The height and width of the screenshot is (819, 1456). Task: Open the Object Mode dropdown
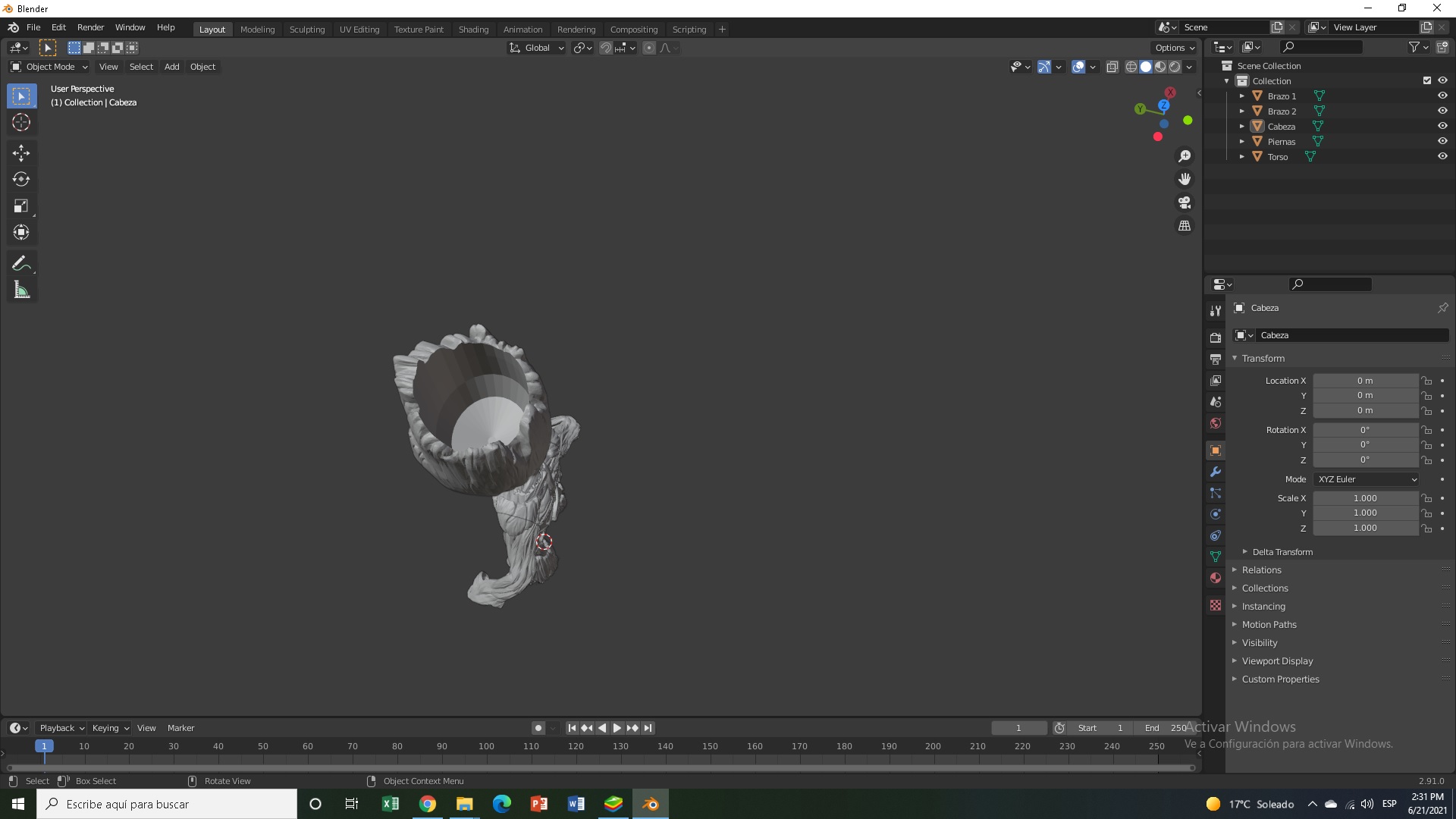[x=49, y=67]
